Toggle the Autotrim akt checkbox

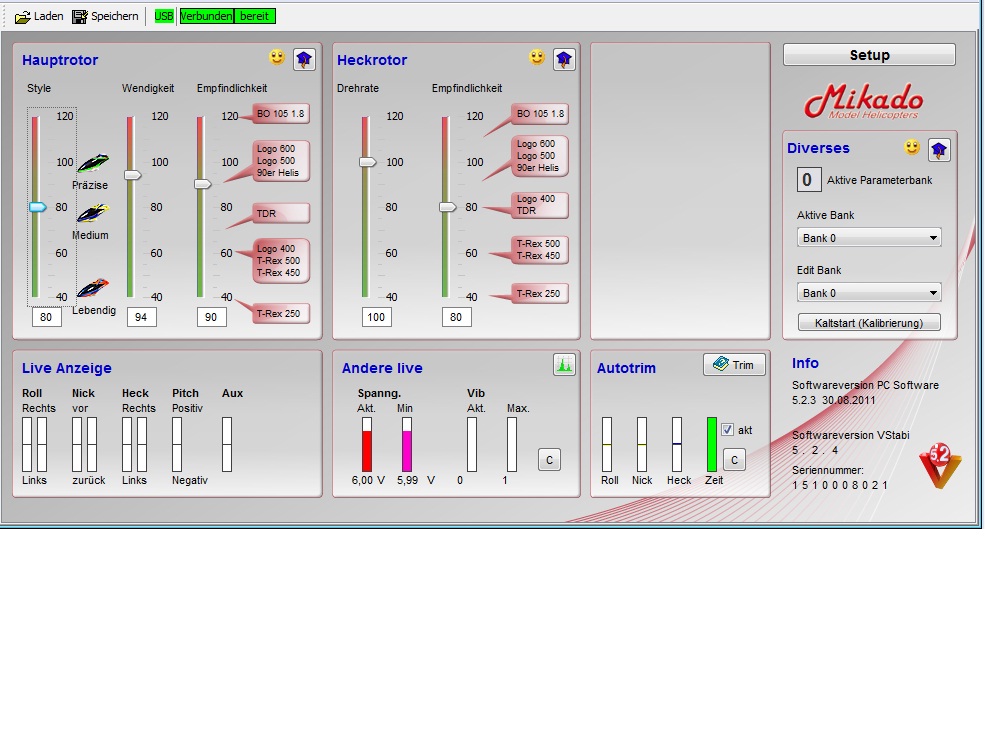(x=728, y=430)
